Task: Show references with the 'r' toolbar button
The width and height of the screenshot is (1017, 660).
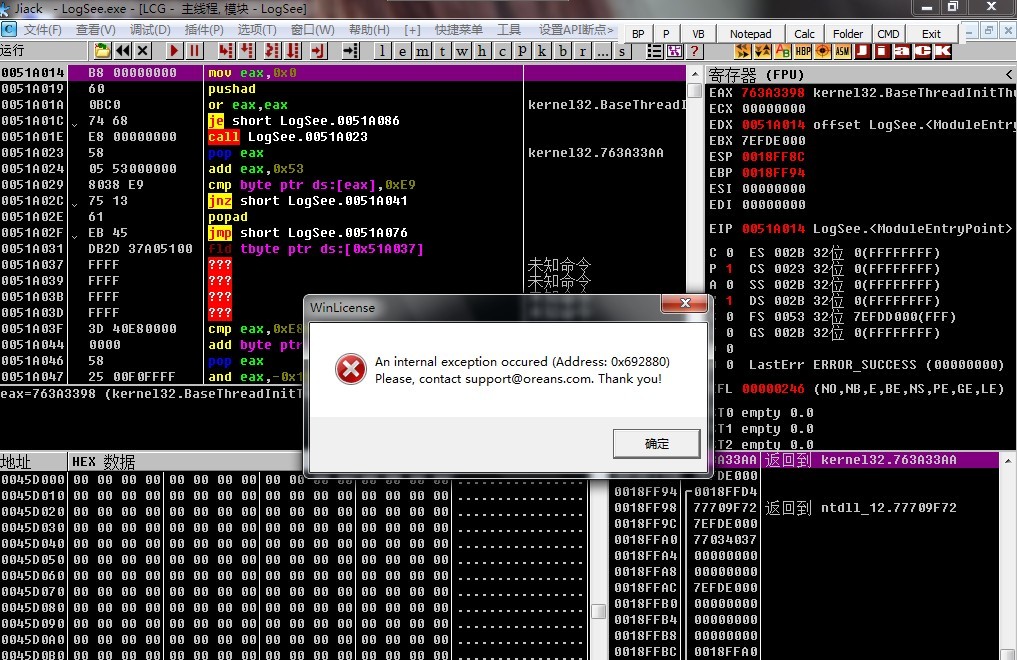Action: [582, 51]
